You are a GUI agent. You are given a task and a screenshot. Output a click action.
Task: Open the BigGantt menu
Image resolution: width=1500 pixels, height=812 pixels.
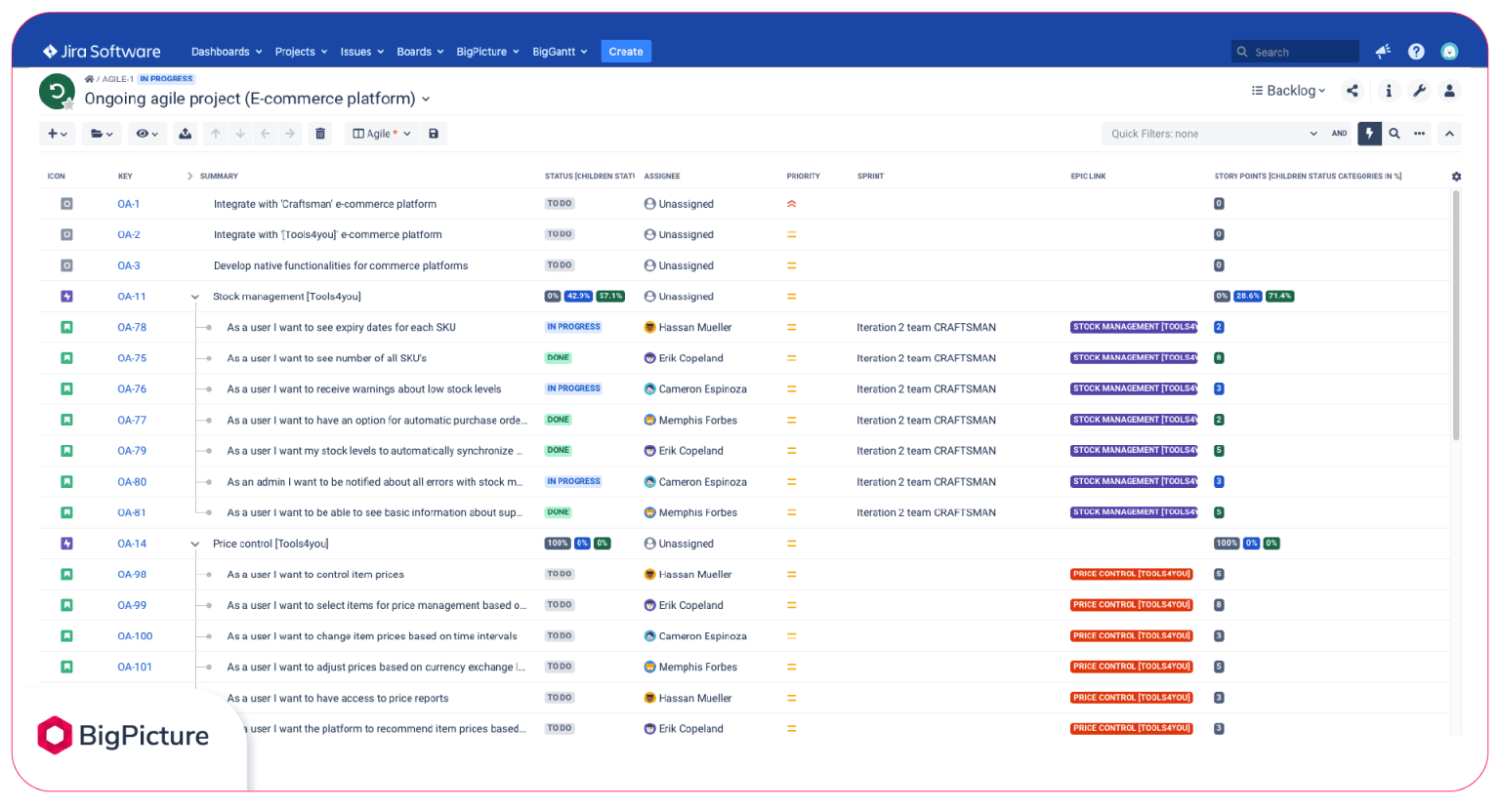coord(560,52)
